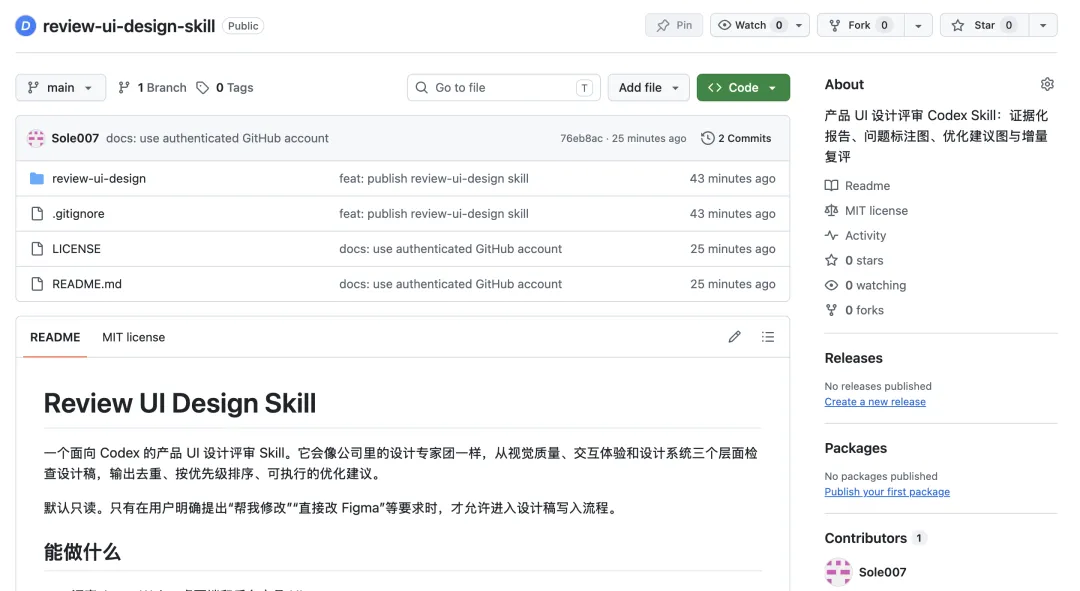Viewport: 1080px width, 591px height.
Task: Open the About settings gear icon
Action: pos(1047,84)
